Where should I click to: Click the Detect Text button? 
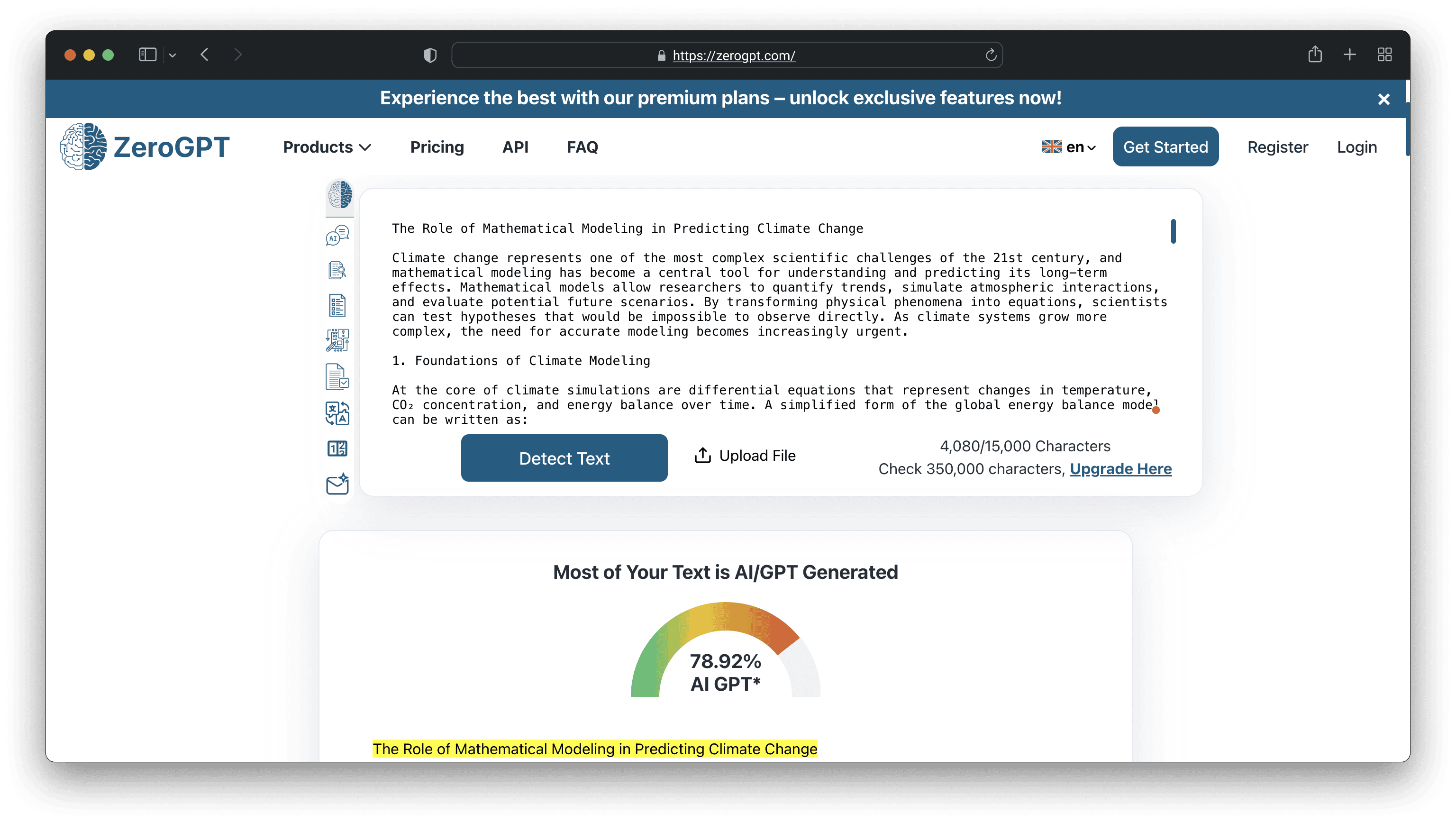564,458
